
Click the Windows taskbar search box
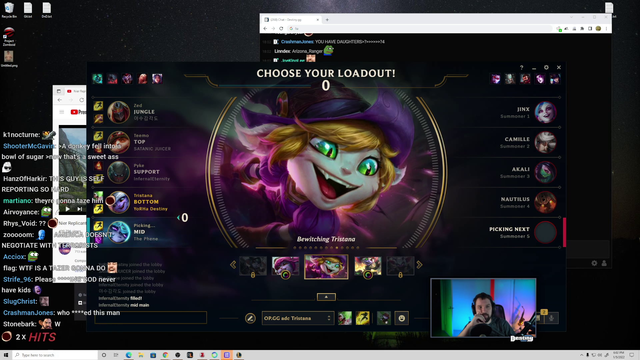tap(55, 355)
